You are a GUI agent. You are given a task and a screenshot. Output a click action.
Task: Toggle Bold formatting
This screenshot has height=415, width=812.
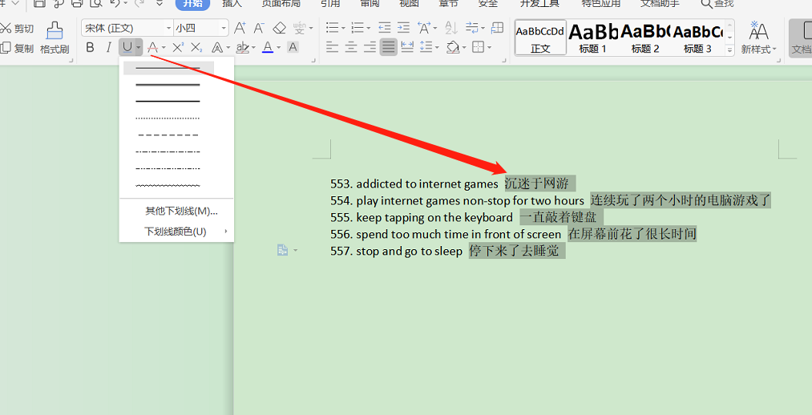pos(90,48)
